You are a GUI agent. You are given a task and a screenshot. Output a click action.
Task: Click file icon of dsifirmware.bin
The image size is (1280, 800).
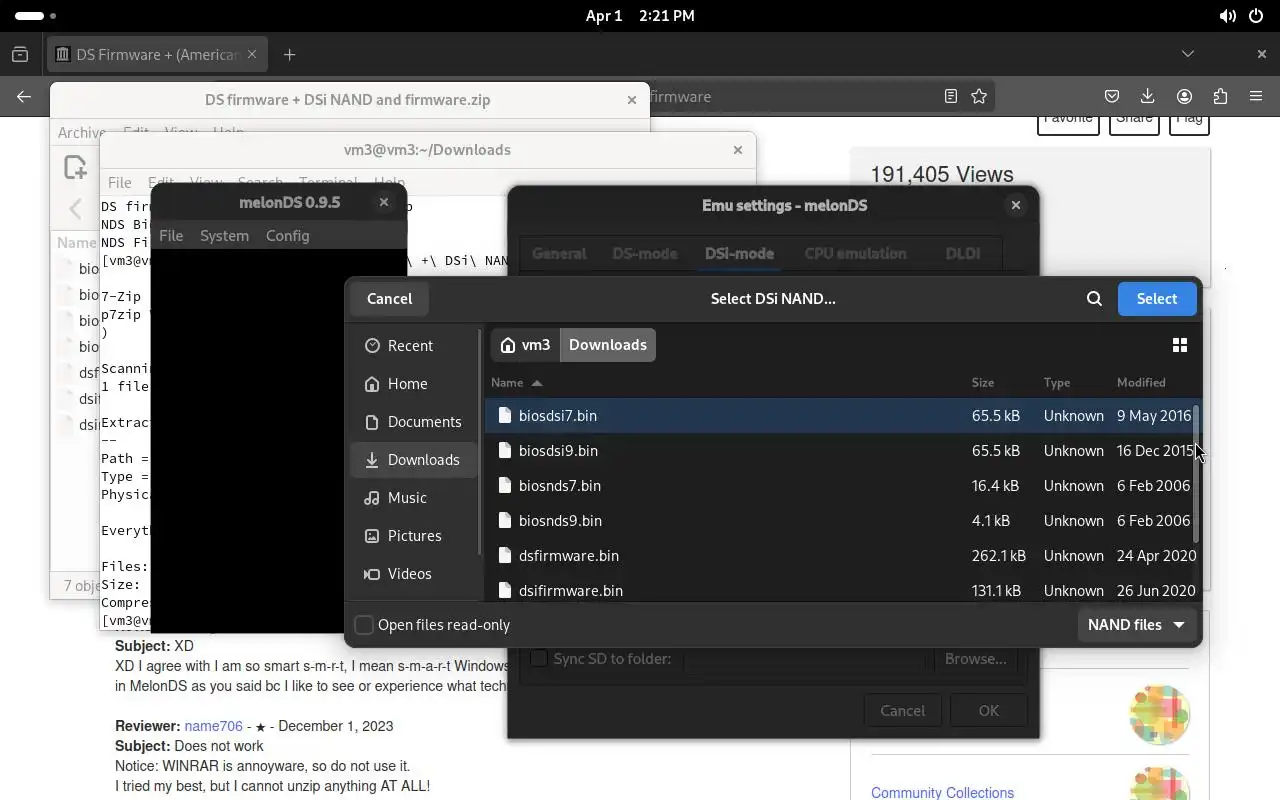point(505,590)
